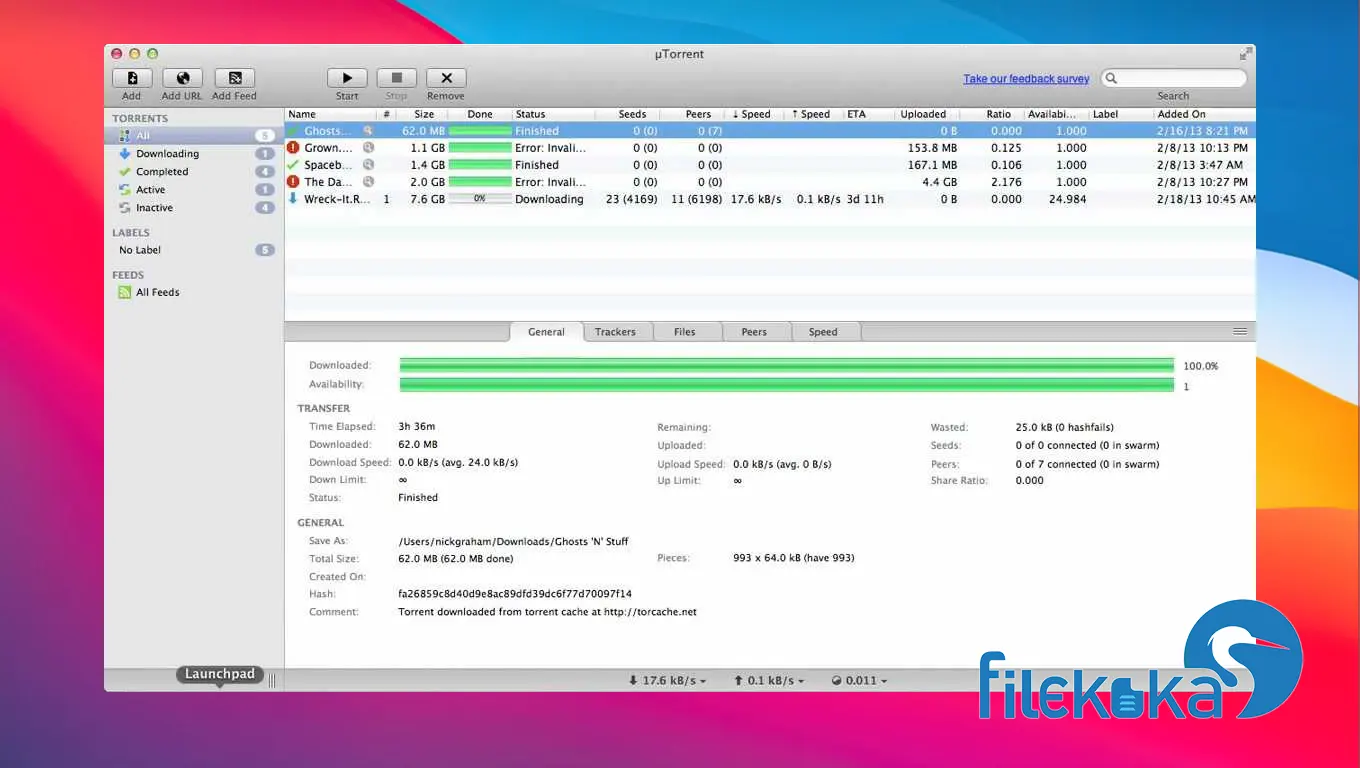
Task: Click the Add torrent toolbar icon
Action: [131, 78]
